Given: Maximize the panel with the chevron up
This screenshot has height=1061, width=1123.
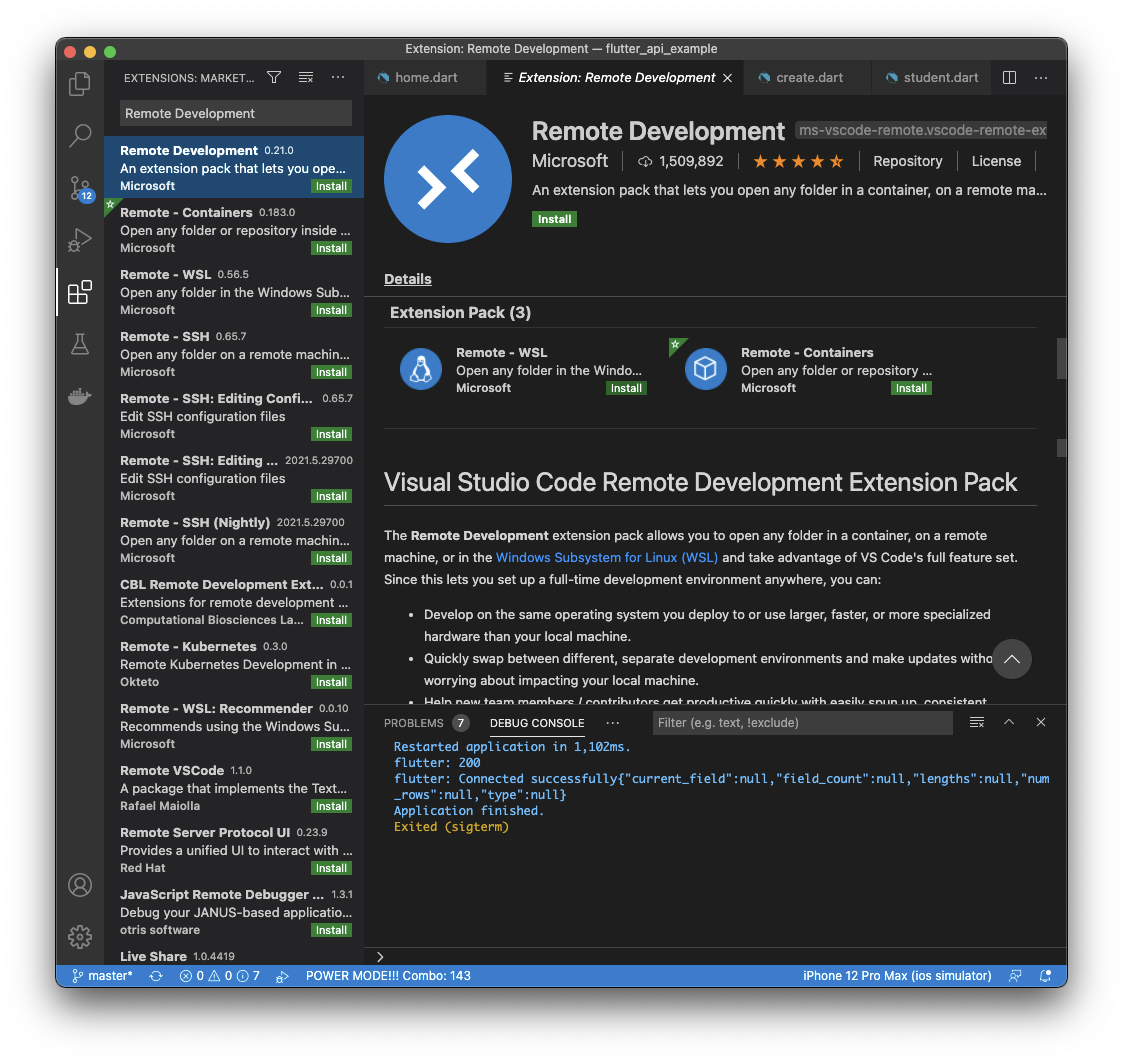Looking at the screenshot, I should coord(1009,722).
